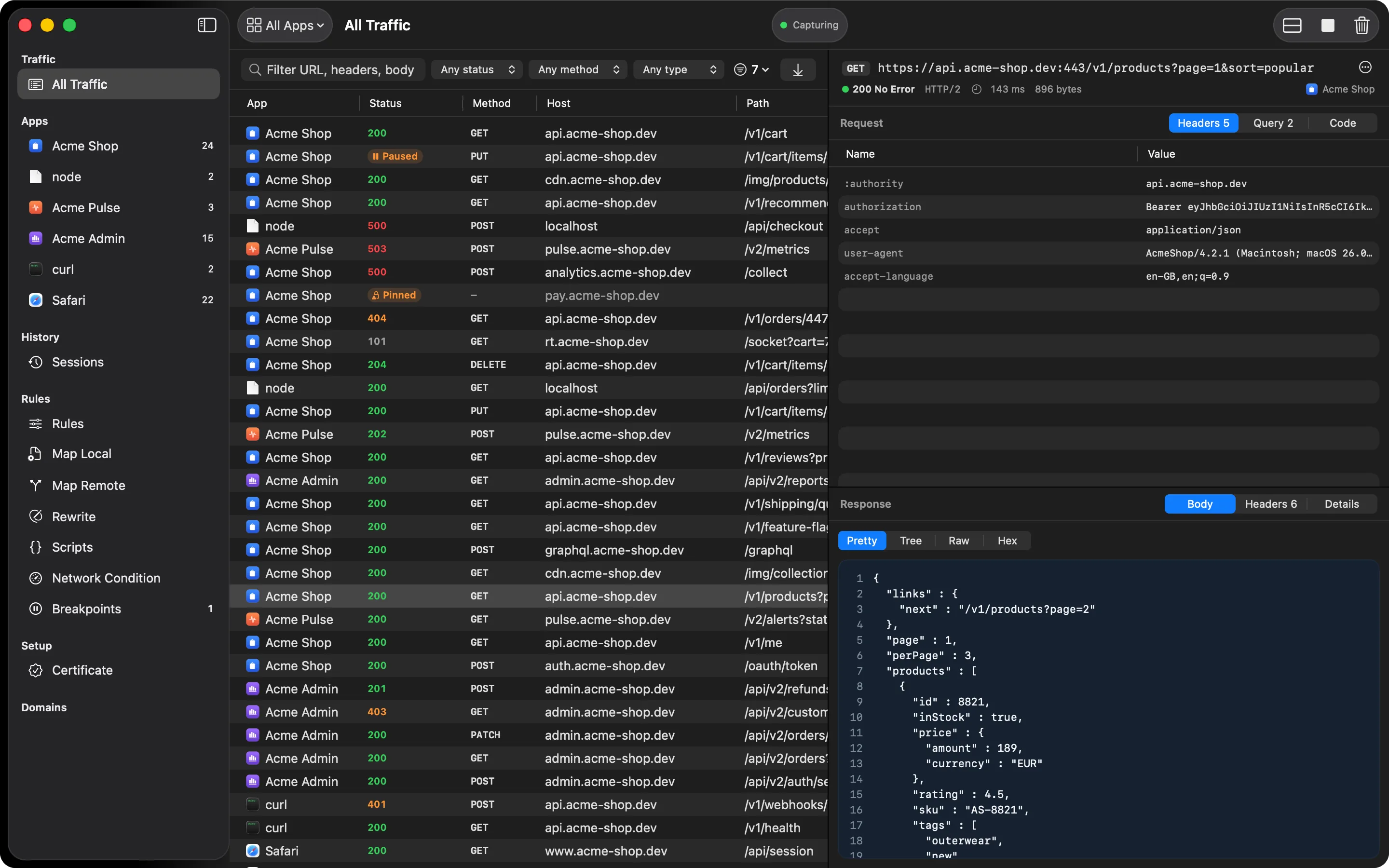1389x868 pixels.
Task: Click the accept-language header value
Action: [x=1187, y=277]
